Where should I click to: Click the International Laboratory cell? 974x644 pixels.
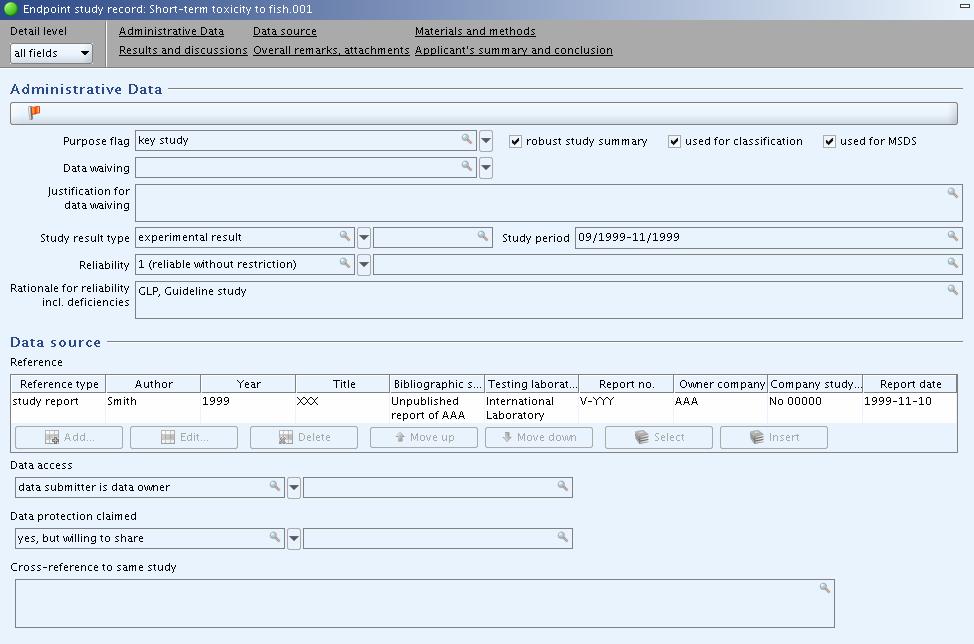[532, 408]
